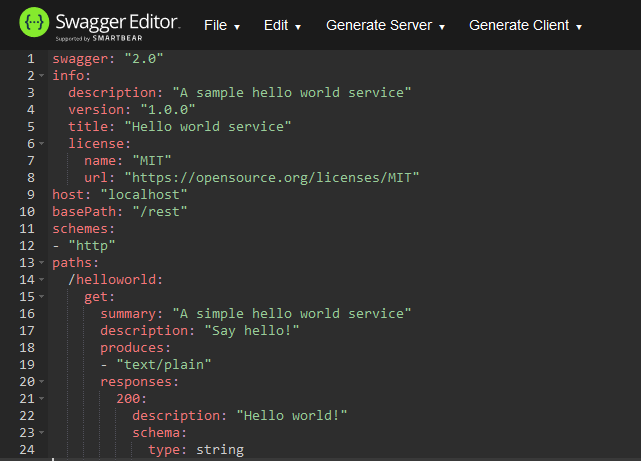Click the basePath "/rest" value
This screenshot has height=461, width=641.
tap(160, 212)
